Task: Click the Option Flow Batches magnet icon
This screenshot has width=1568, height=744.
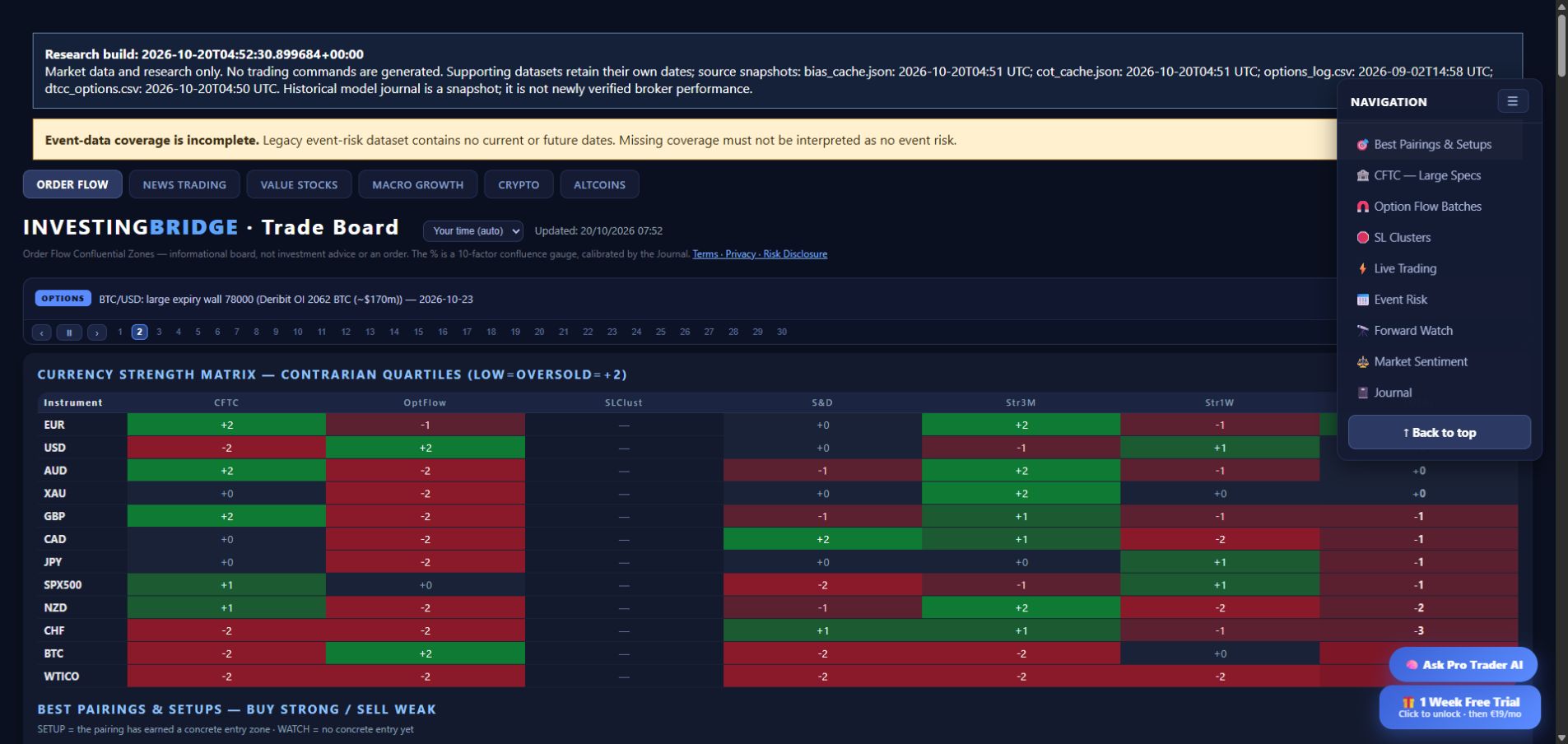Action: (1362, 207)
